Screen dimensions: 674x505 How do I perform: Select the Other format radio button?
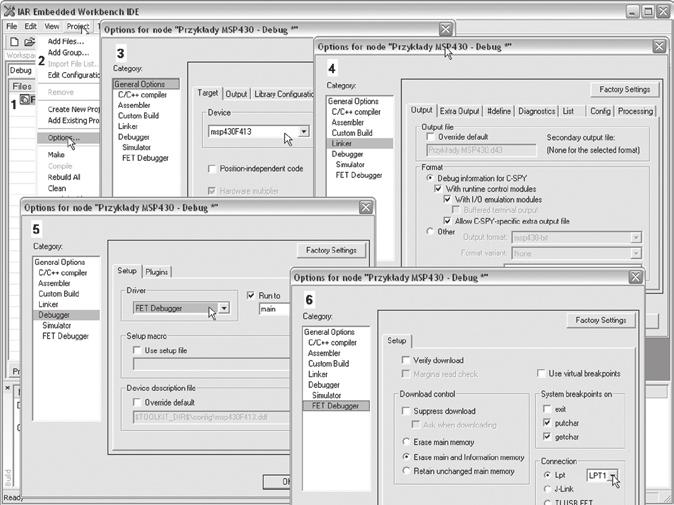tap(429, 232)
